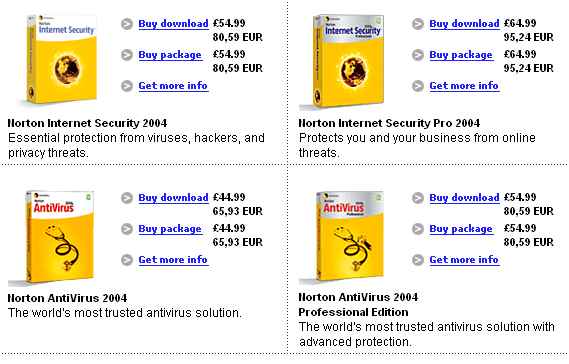The width and height of the screenshot is (569, 364).
Task: Get more info on Norton AntiVirus 2004
Action: [173, 260]
